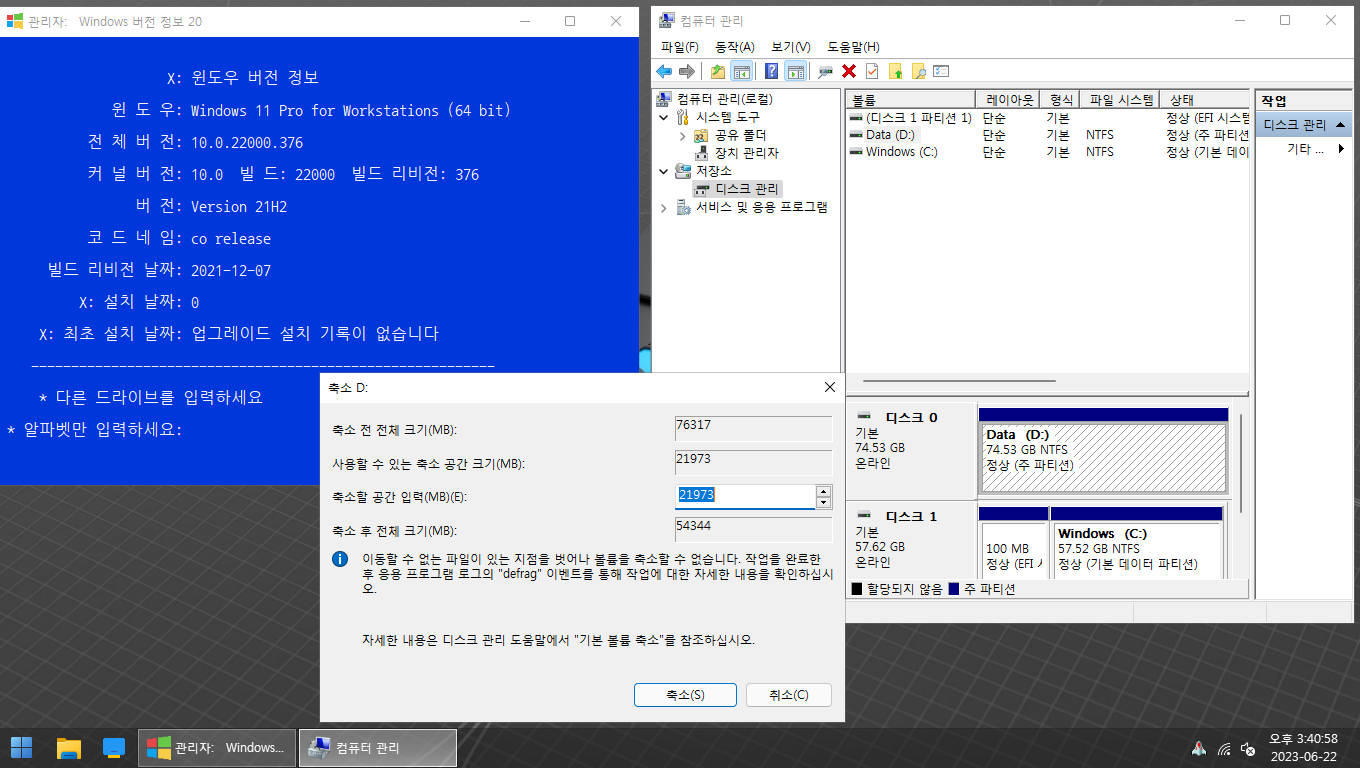This screenshot has height=768, width=1360.
Task: Sort by the 파일 시스템 column header
Action: click(1119, 100)
